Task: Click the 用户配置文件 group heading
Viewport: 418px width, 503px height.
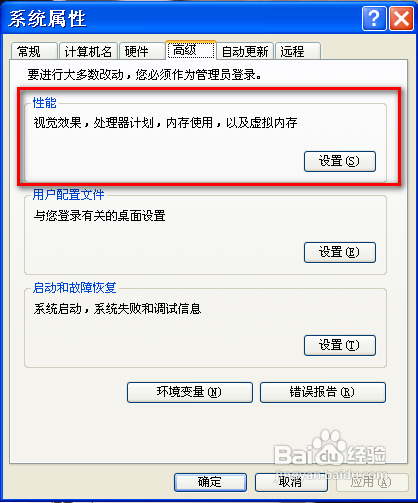Action: [x=68, y=195]
